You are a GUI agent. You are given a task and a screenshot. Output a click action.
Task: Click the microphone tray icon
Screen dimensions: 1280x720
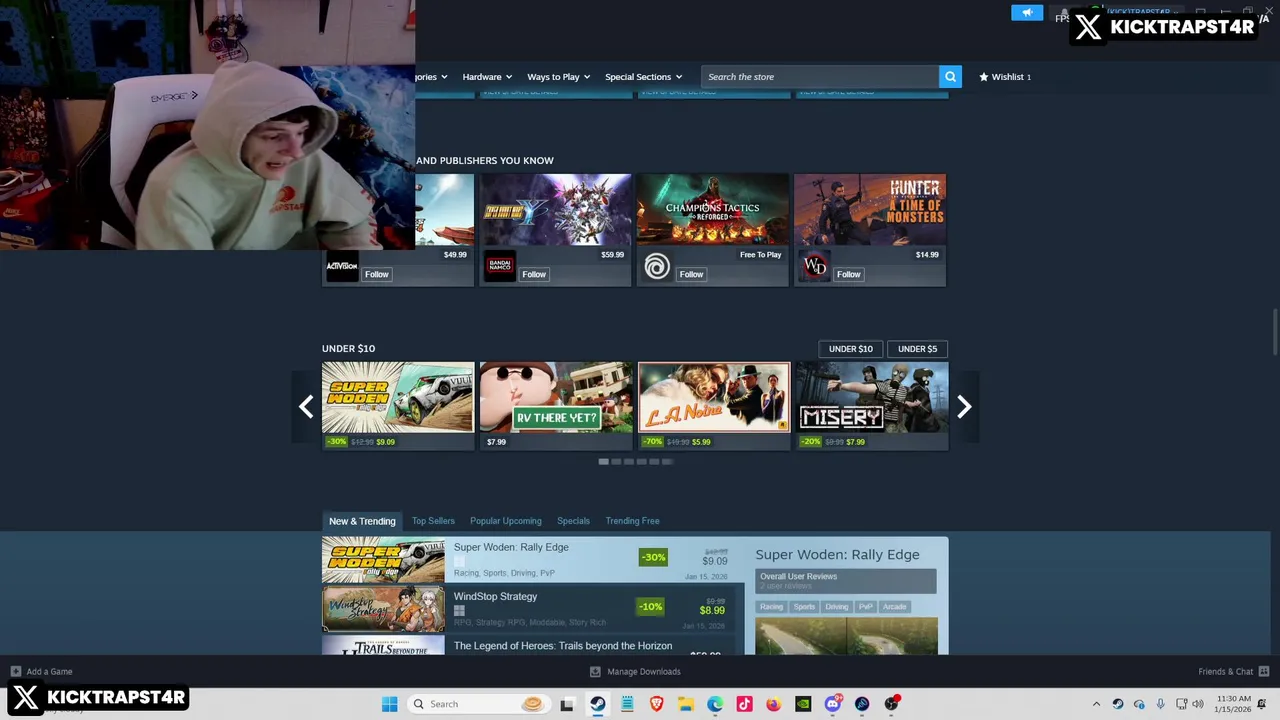[x=1160, y=704]
